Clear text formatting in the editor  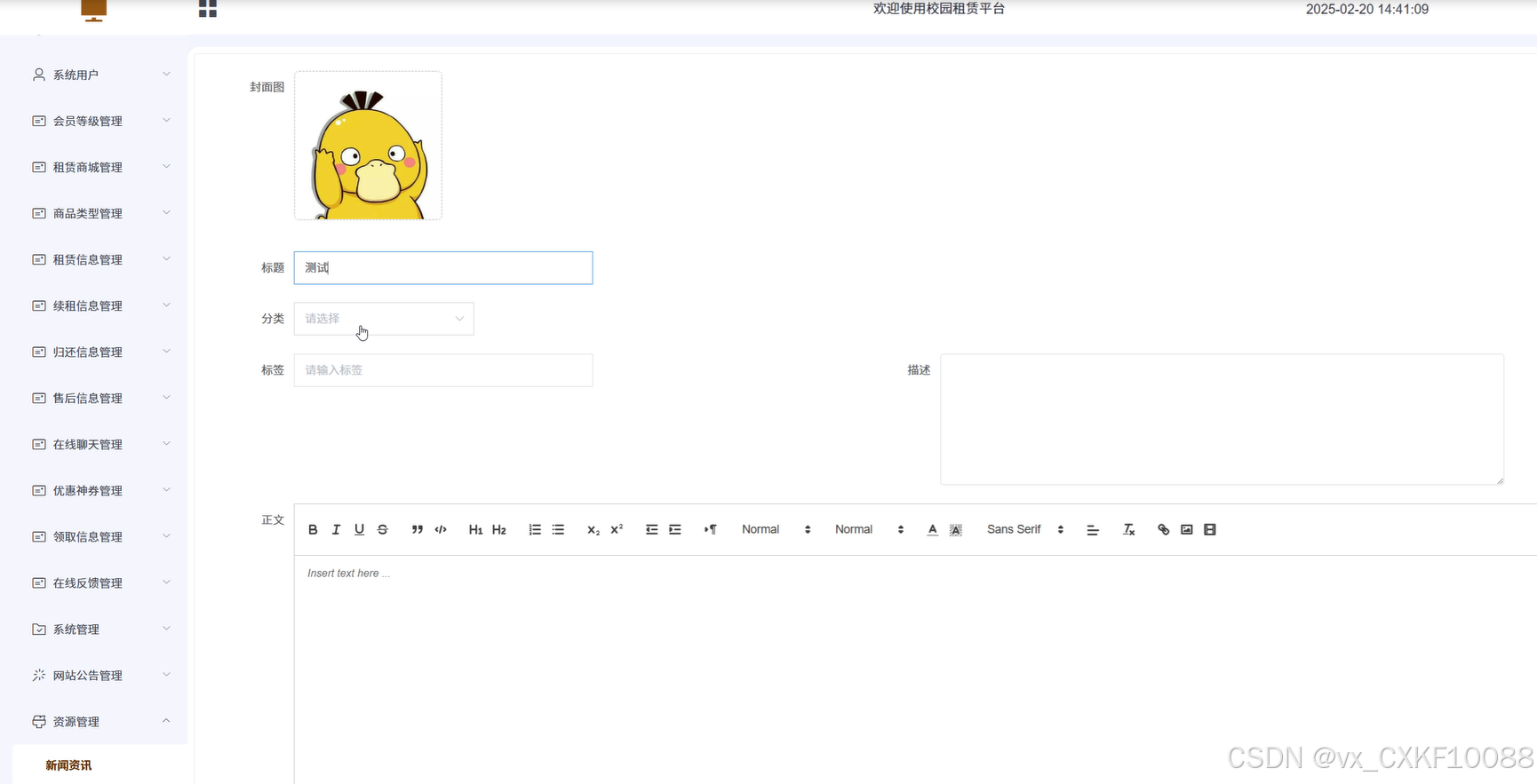point(1128,529)
